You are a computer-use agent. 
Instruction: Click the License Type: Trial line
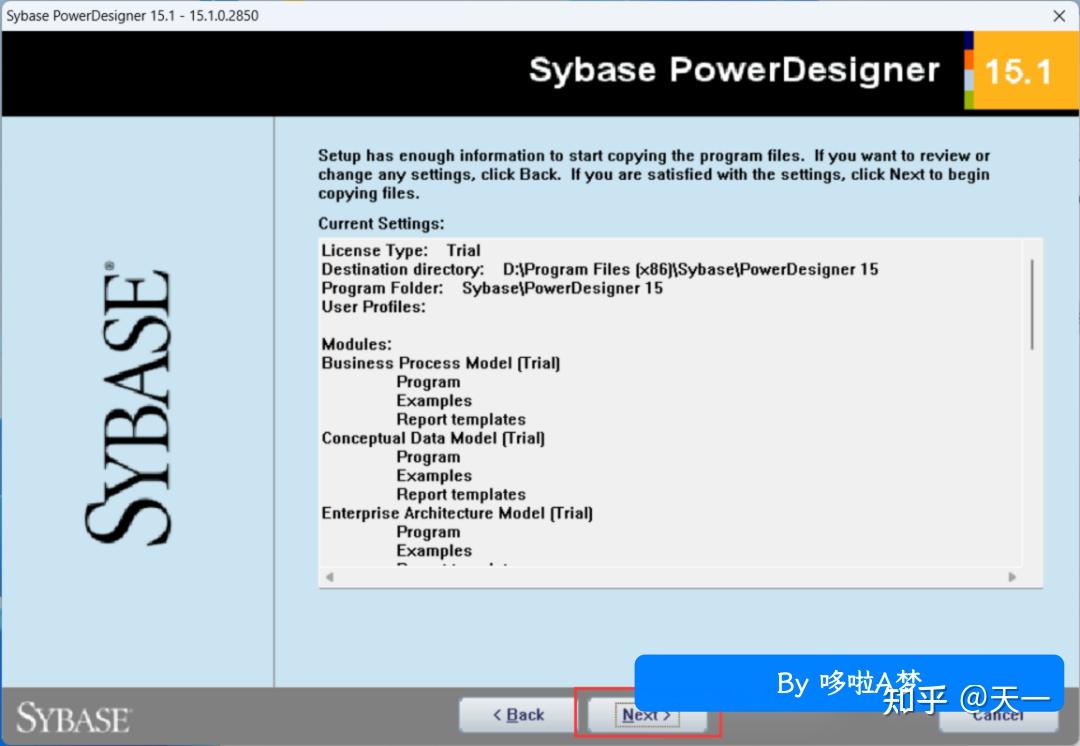click(400, 250)
